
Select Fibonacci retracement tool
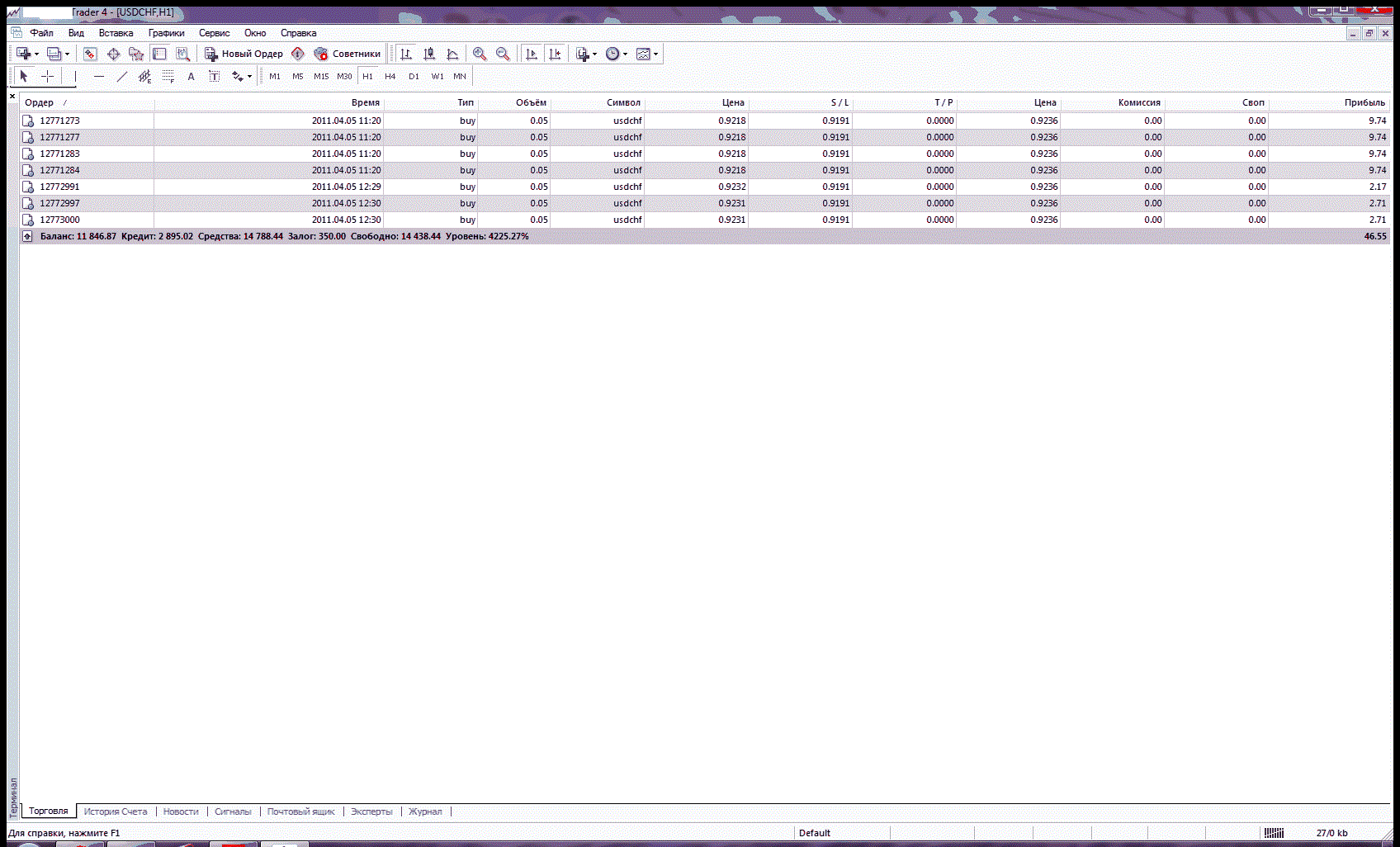(x=168, y=76)
